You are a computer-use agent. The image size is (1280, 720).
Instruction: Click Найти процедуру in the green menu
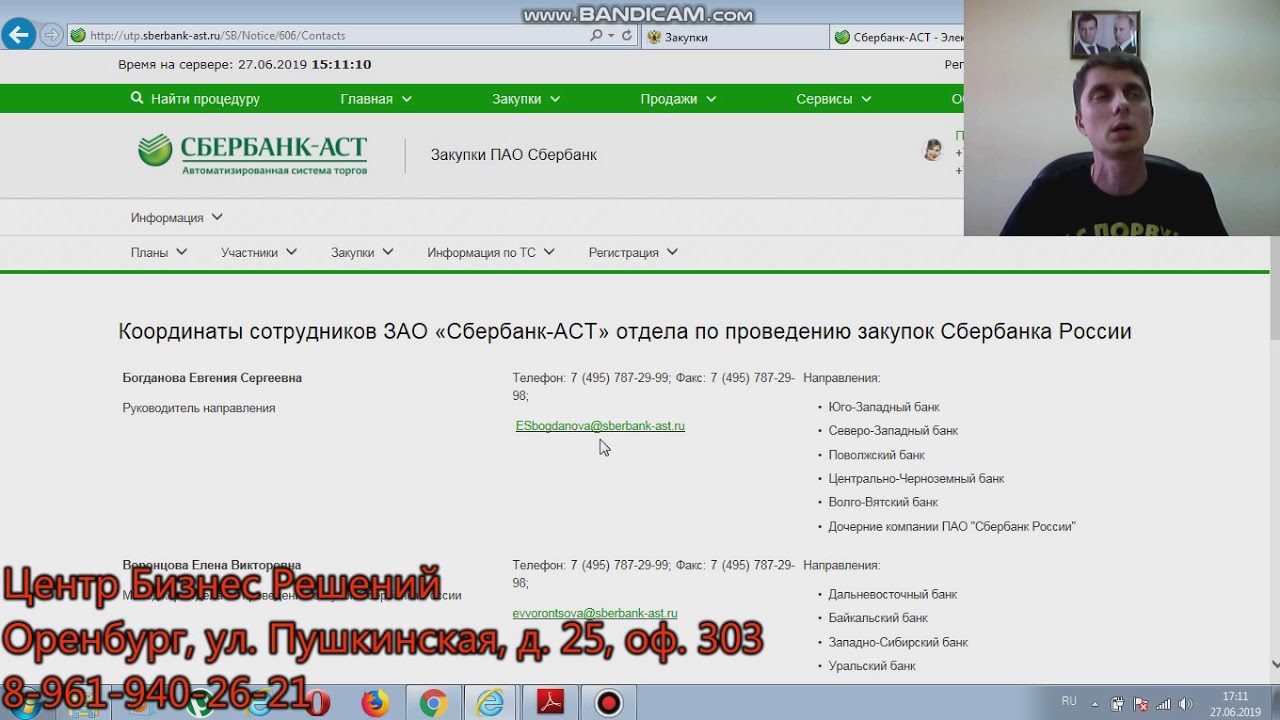(x=205, y=99)
